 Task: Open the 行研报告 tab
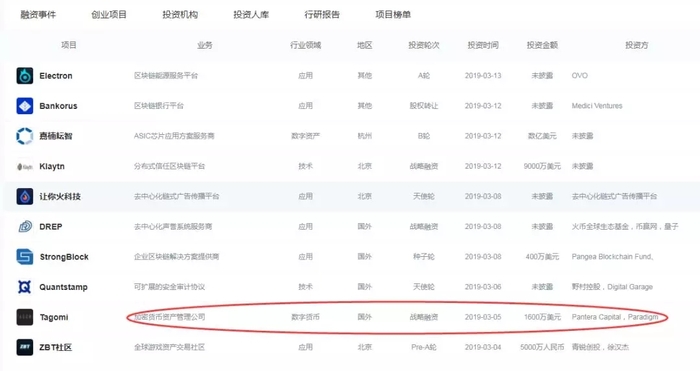(322, 15)
